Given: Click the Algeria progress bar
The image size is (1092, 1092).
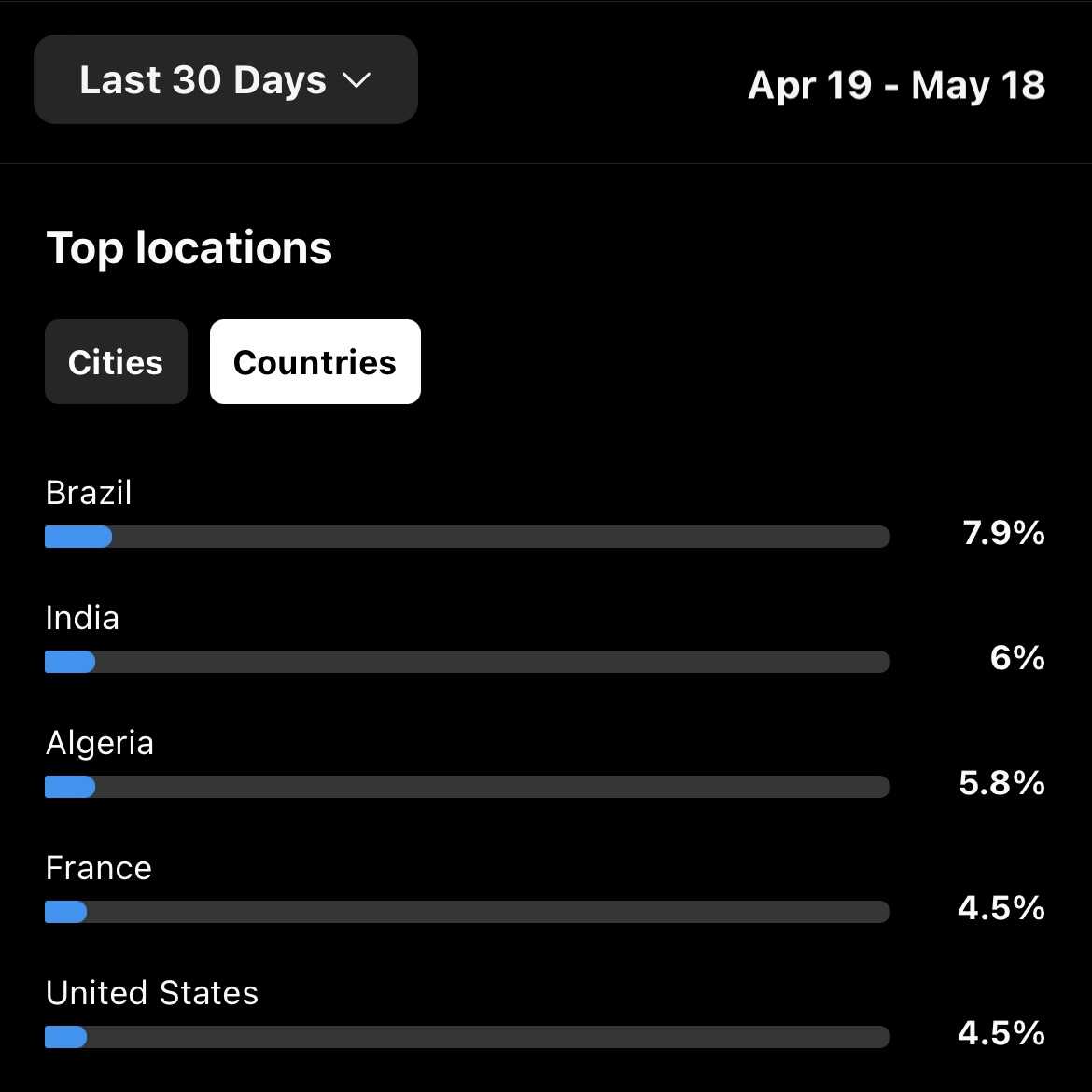Looking at the screenshot, I should point(468,787).
